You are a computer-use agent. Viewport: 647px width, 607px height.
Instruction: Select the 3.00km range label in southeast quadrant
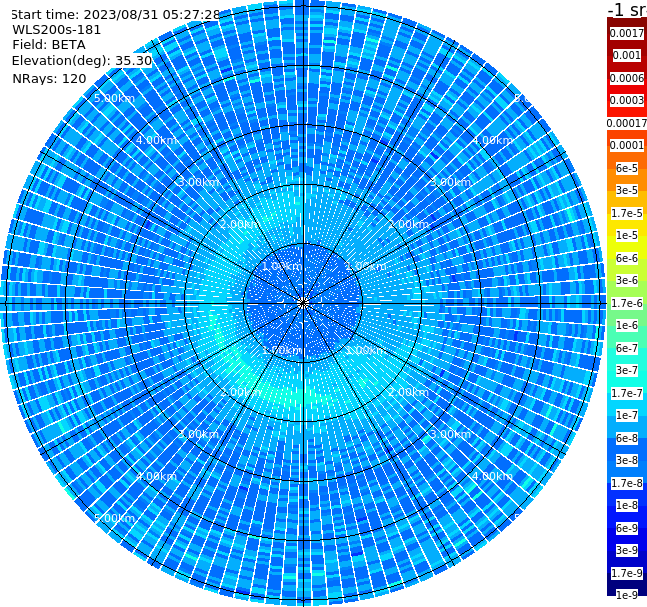point(450,434)
